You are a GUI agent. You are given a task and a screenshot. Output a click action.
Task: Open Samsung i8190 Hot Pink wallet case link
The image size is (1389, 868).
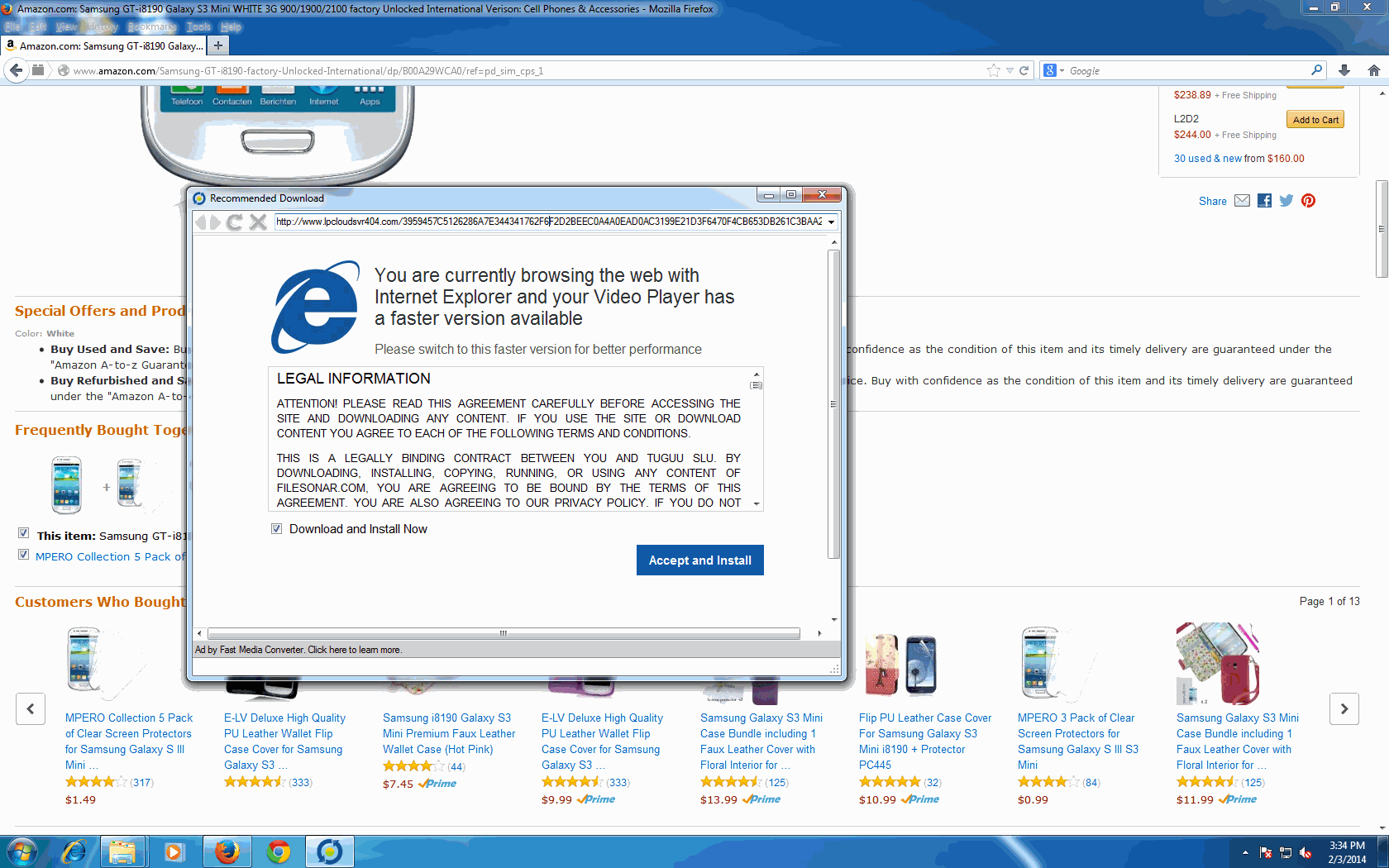[x=449, y=734]
